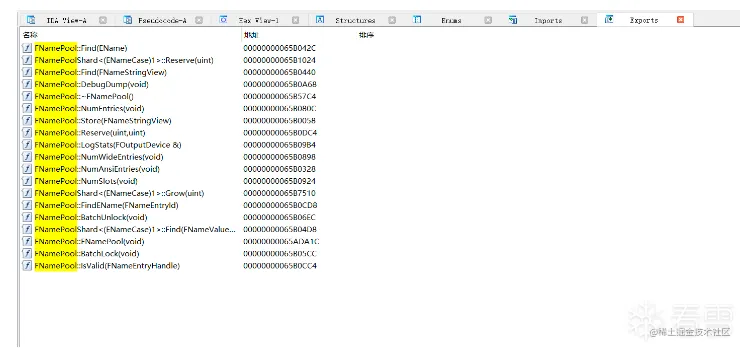
Task: Click function icon beside FNamePoolShard Reserve(uint)
Action: pyautogui.click(x=27, y=60)
